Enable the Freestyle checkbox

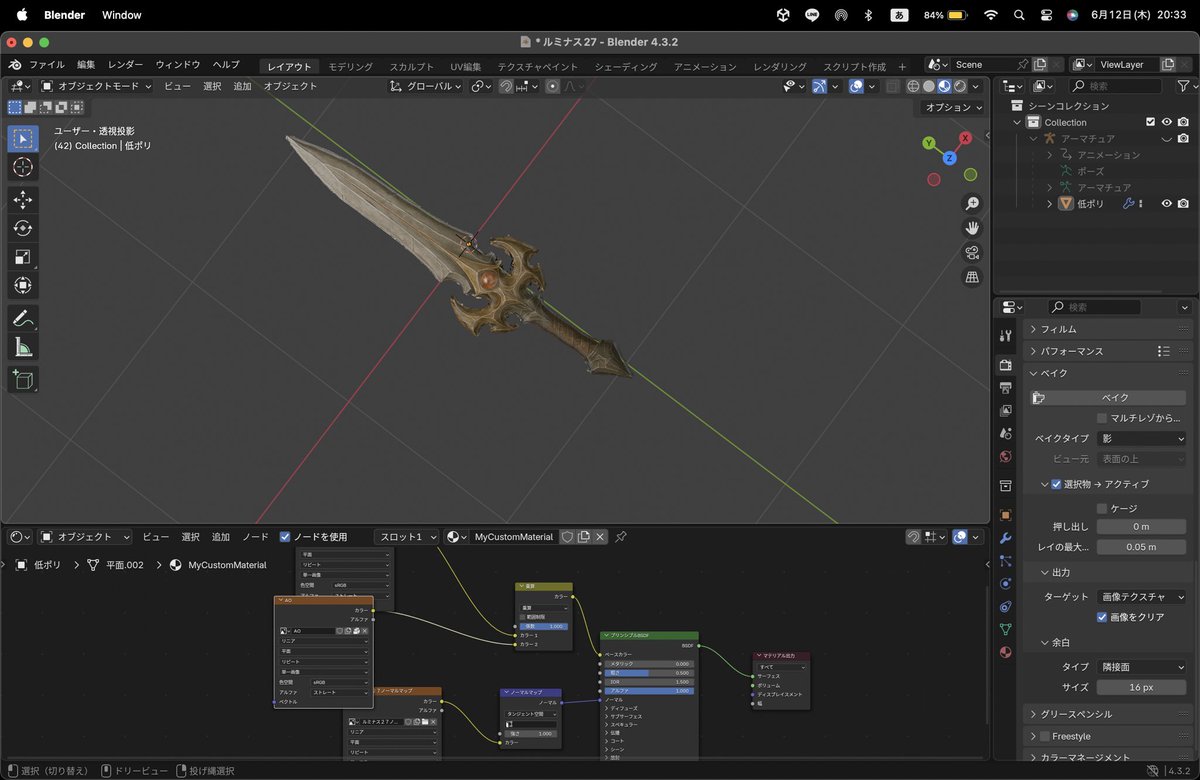pyautogui.click(x=1045, y=736)
